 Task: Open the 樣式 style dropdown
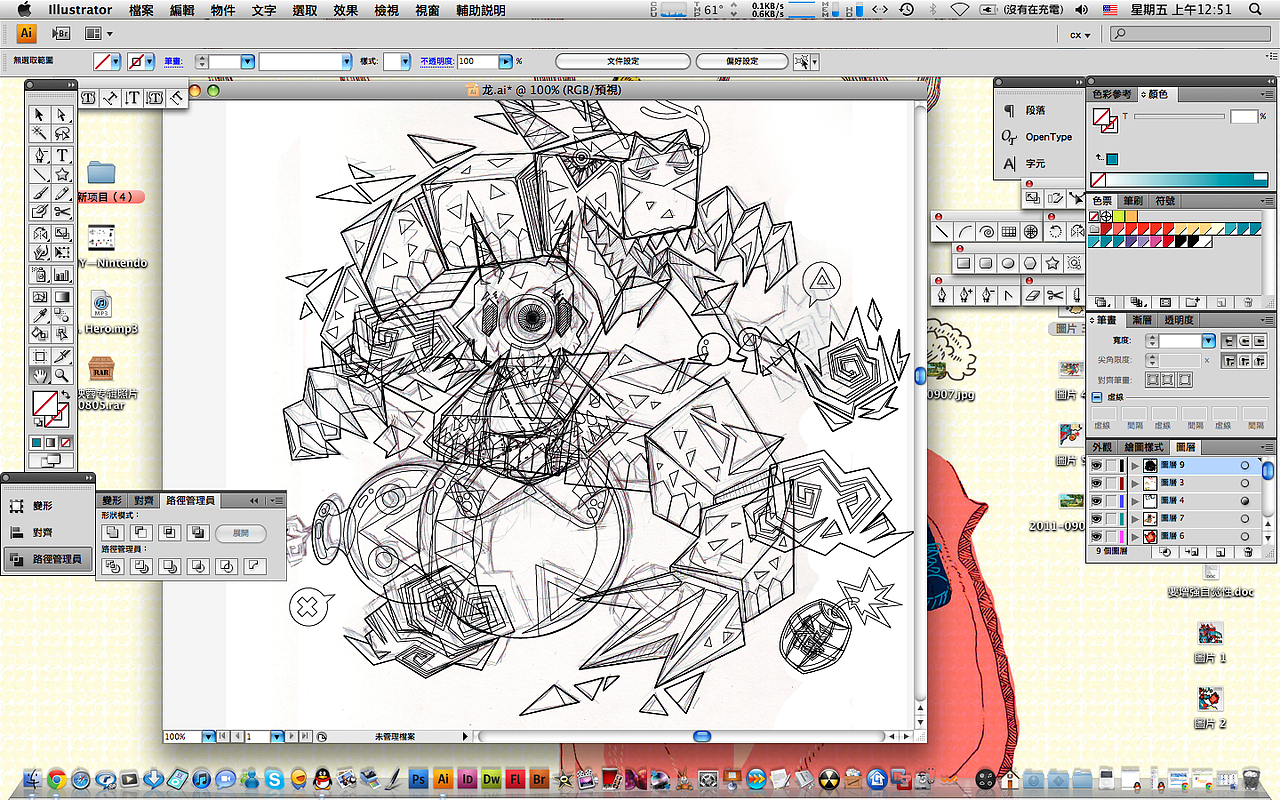click(404, 62)
